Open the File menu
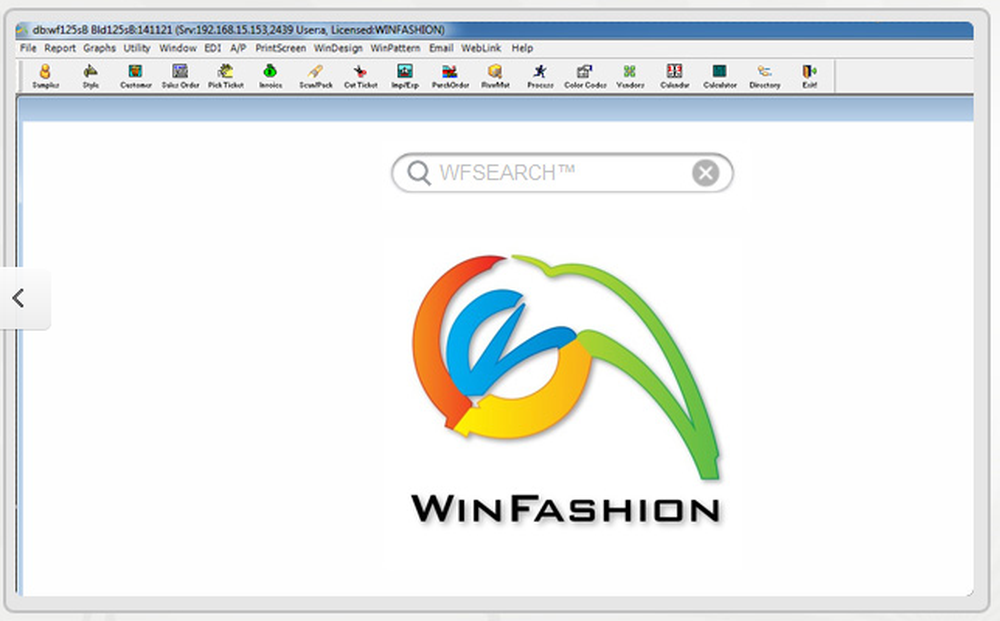 click(x=28, y=48)
